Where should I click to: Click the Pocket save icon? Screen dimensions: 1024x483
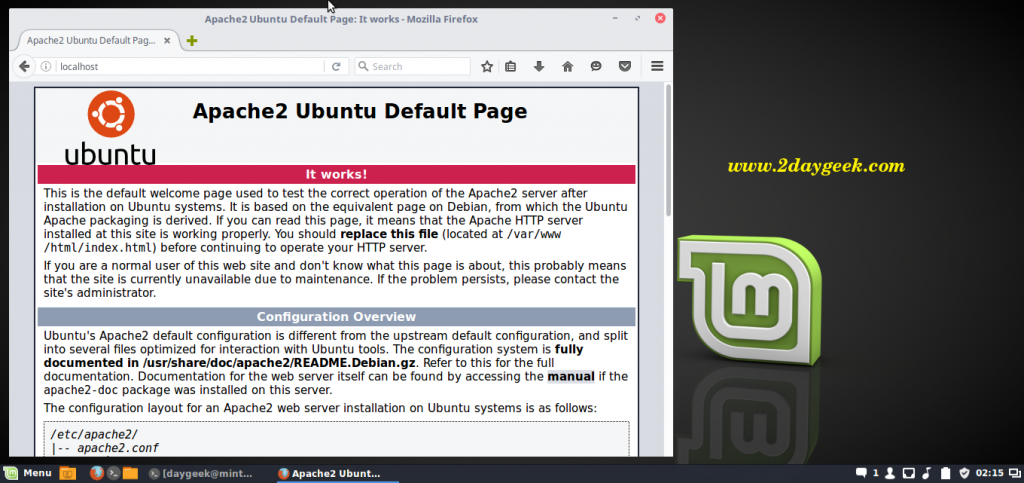coord(624,66)
